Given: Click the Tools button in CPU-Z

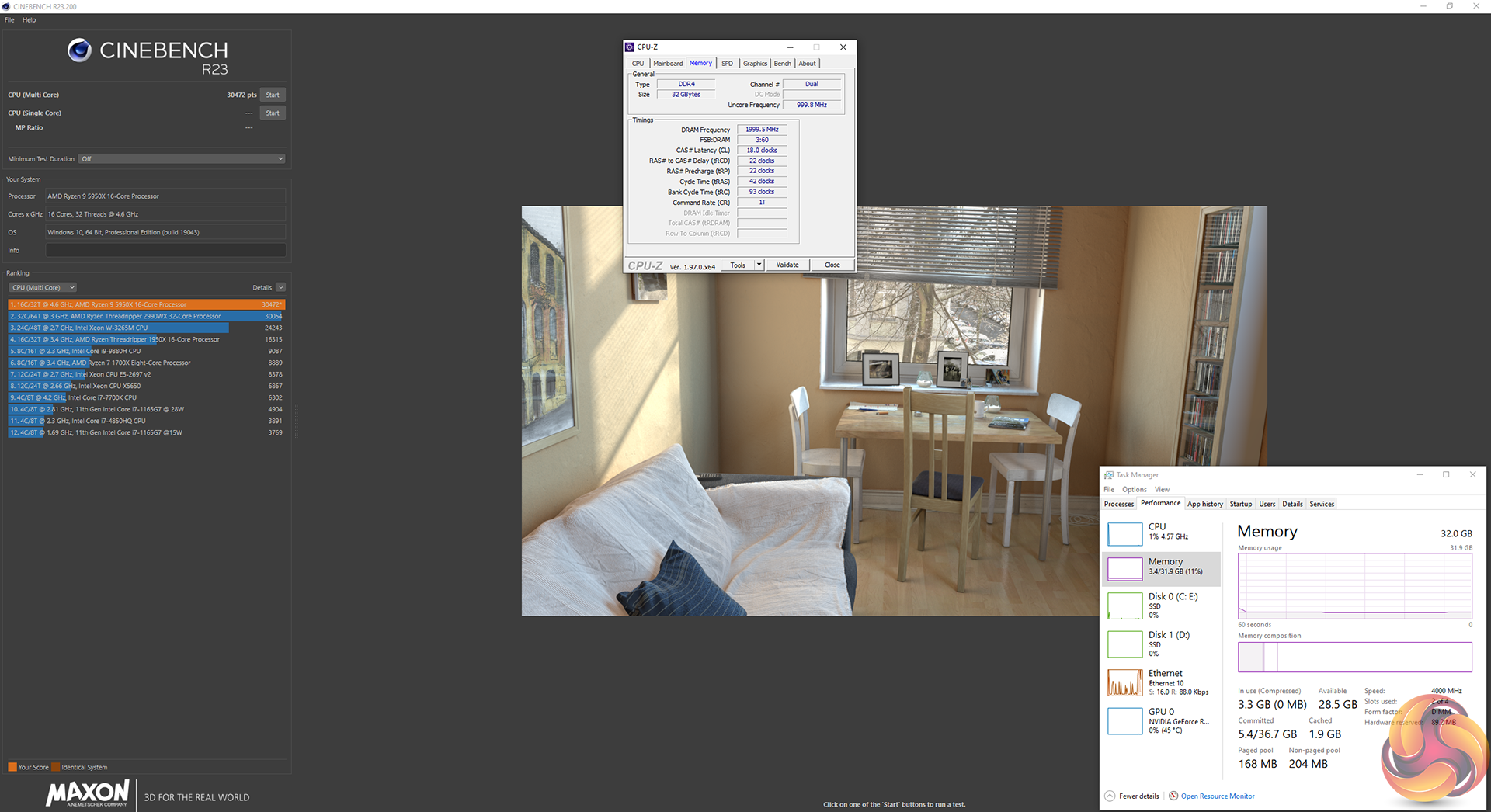Looking at the screenshot, I should tap(738, 265).
